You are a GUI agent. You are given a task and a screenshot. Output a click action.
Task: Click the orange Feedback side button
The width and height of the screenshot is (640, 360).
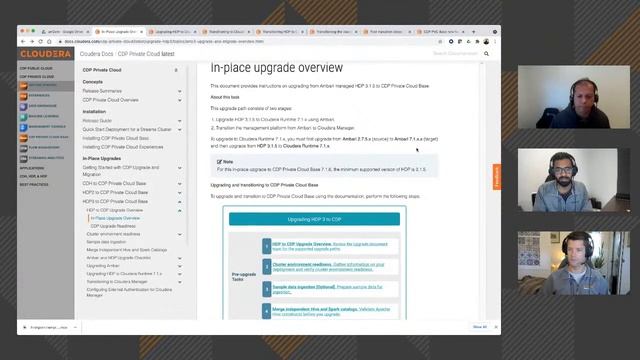(x=497, y=177)
